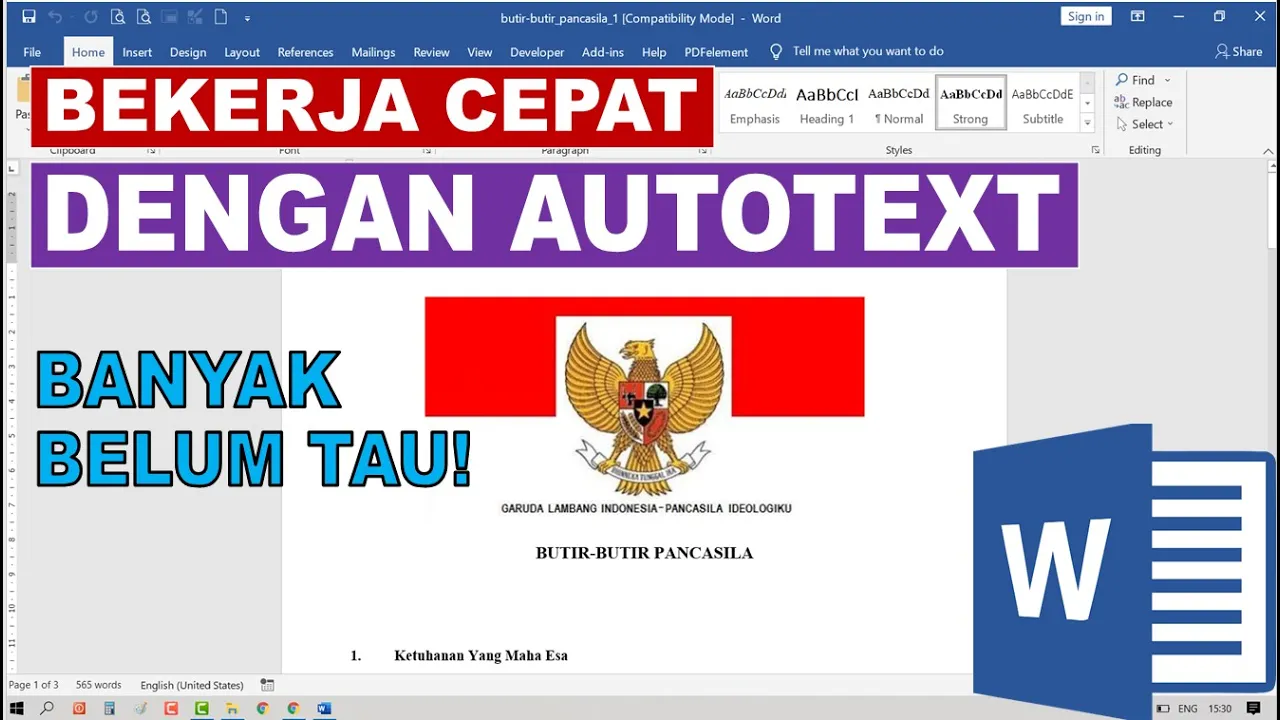Open the Styles pane dialog launcher
The height and width of the screenshot is (720, 1280).
coord(1095,150)
